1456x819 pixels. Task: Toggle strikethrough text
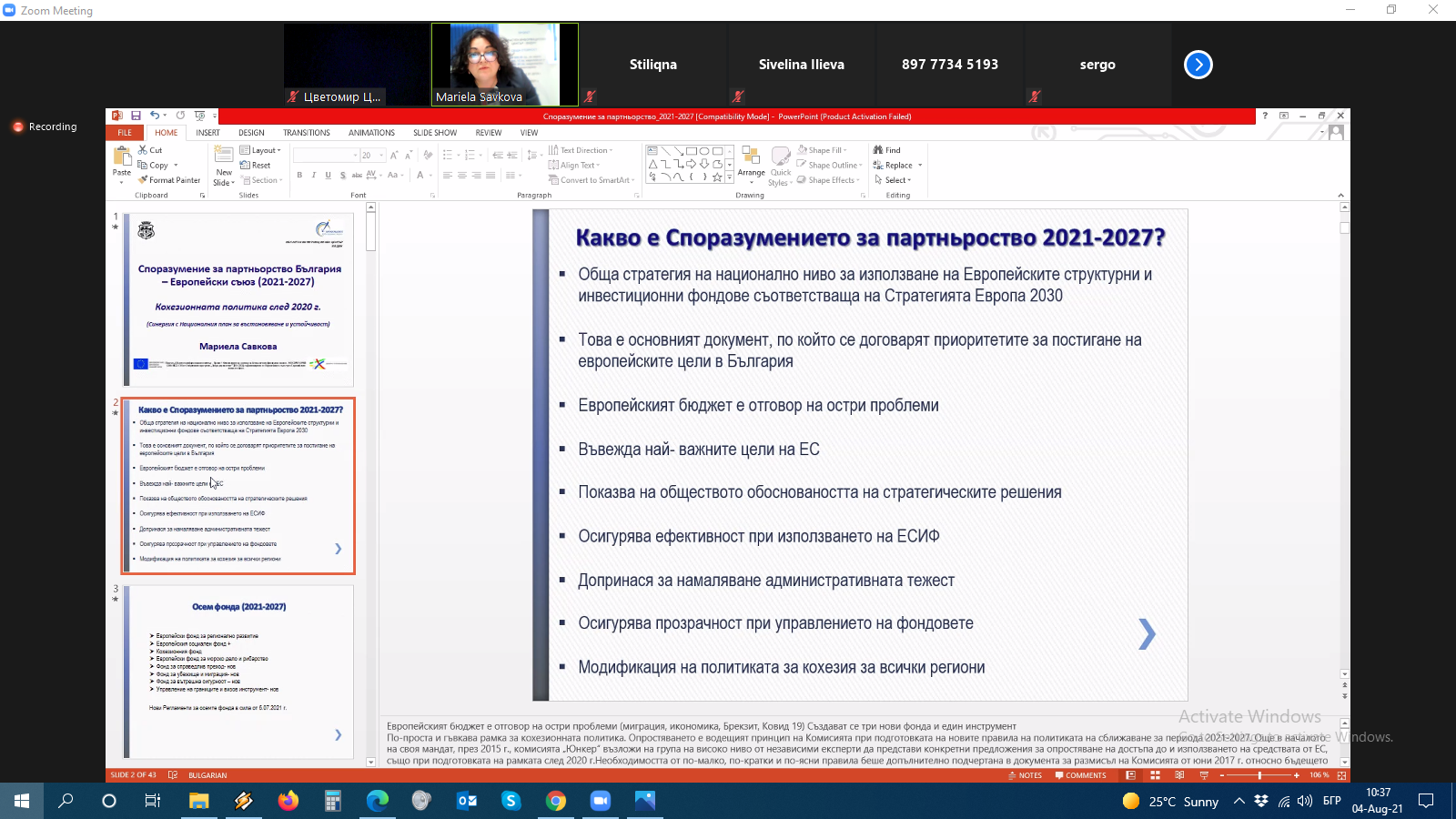357,176
